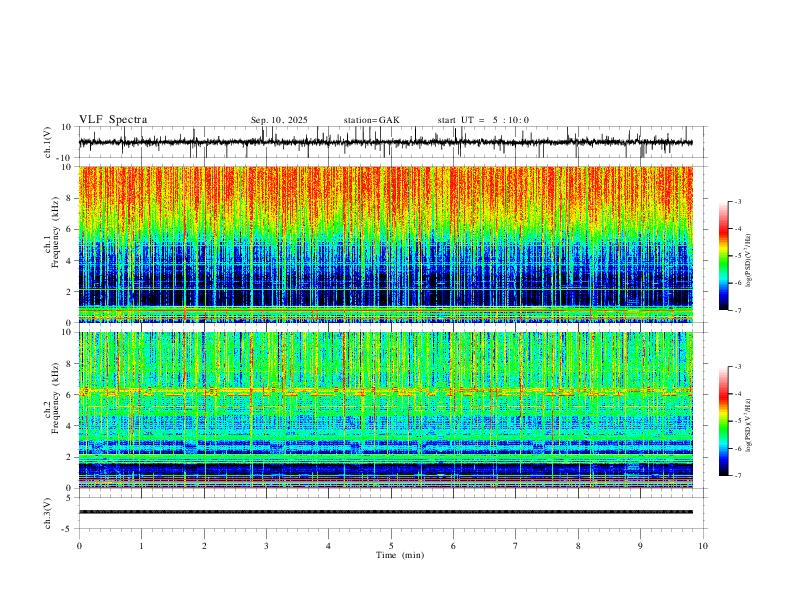
Task: Click the "9" tick label on Time axis
Action: 640,546
